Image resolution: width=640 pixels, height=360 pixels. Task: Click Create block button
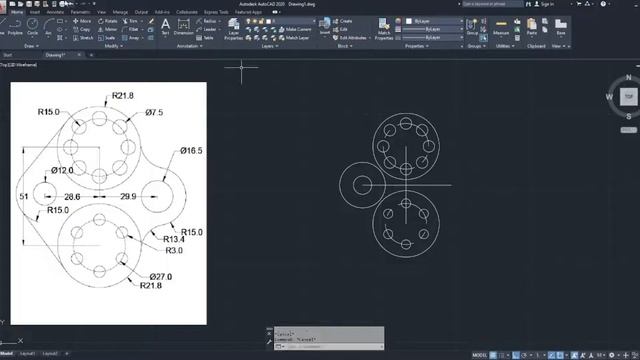point(342,21)
